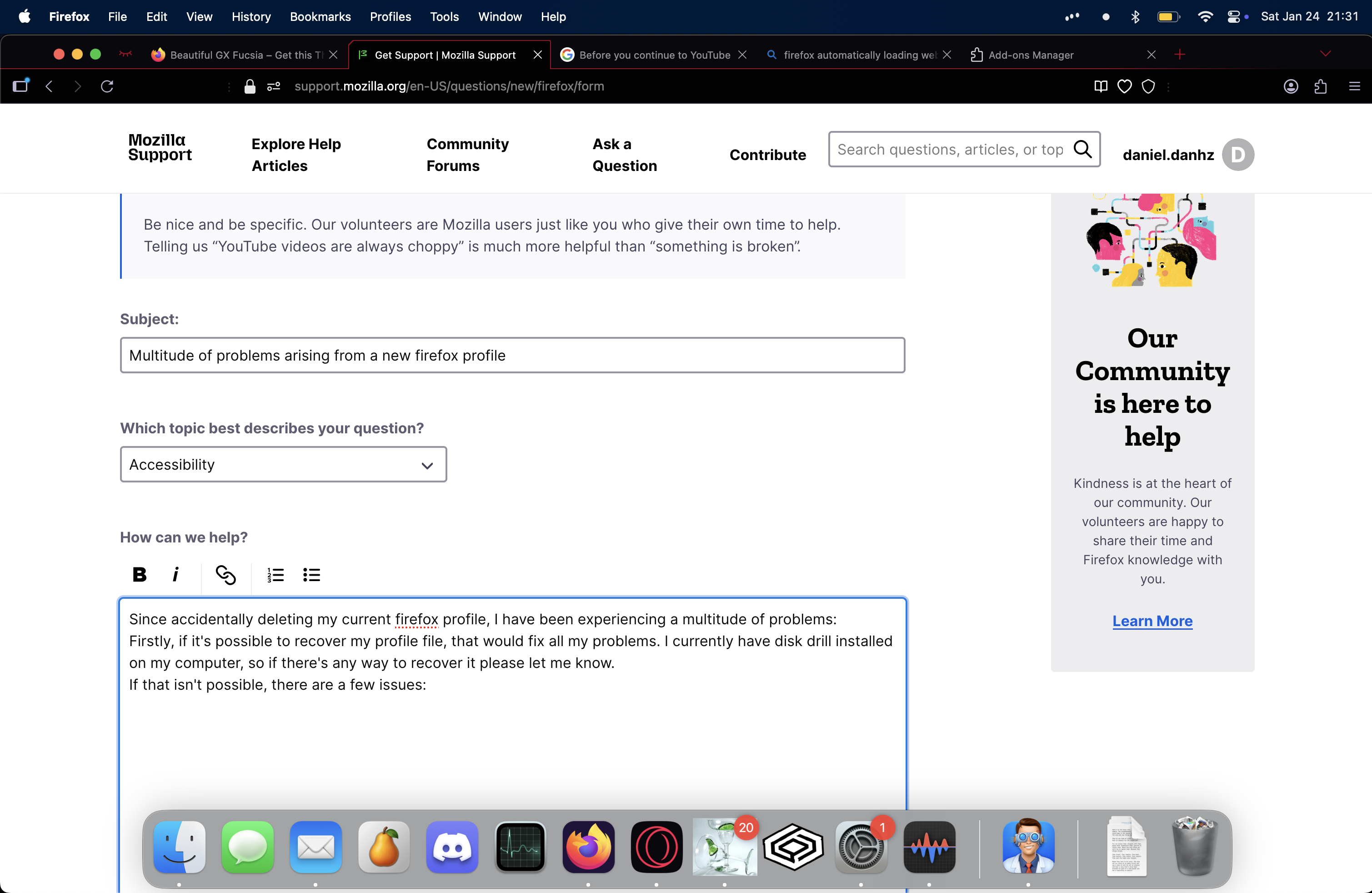
Task: Click the Learn More link
Action: click(x=1152, y=621)
